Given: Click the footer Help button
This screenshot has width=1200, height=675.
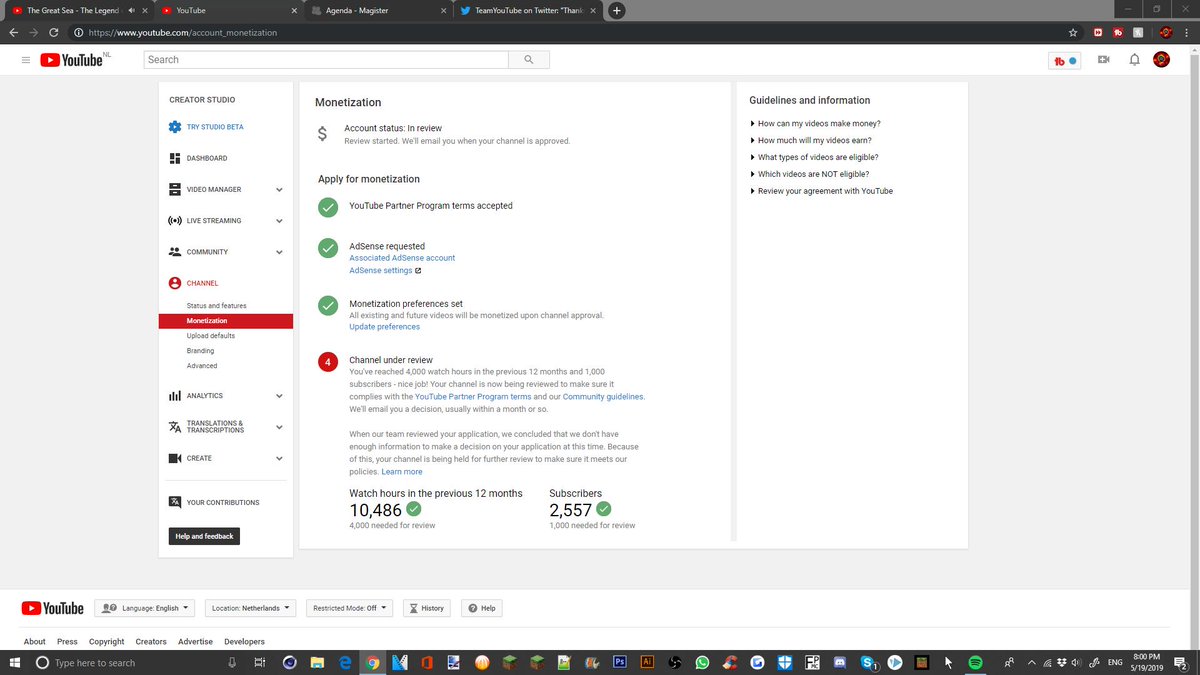Looking at the screenshot, I should [481, 608].
